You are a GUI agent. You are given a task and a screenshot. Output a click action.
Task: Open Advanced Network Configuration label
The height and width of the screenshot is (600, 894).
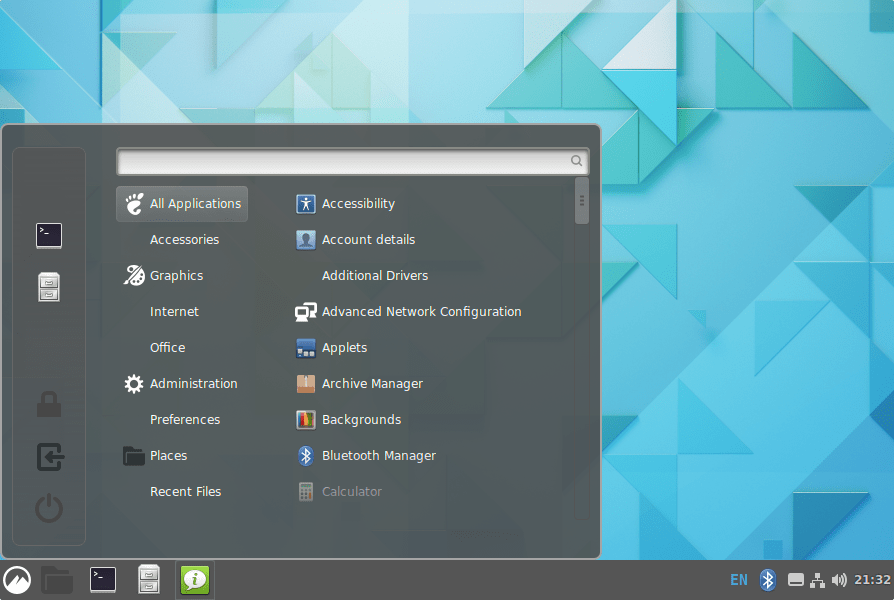click(x=421, y=311)
